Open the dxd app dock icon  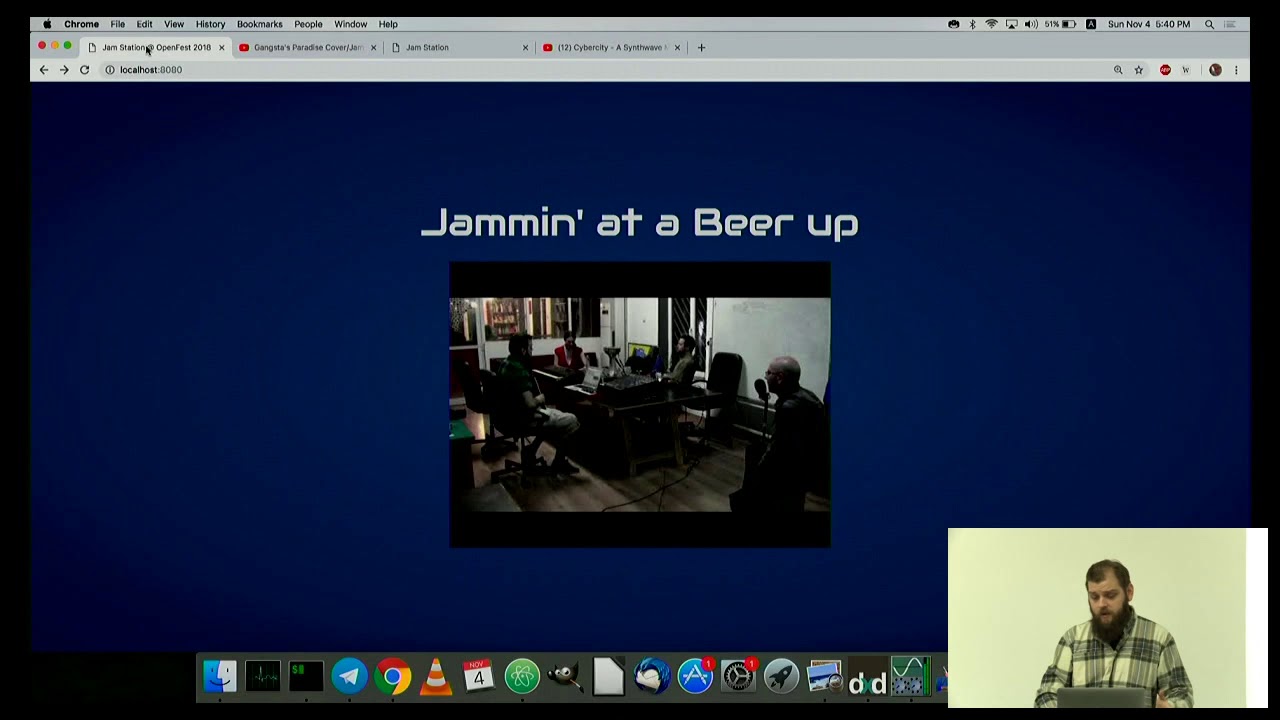pos(867,677)
